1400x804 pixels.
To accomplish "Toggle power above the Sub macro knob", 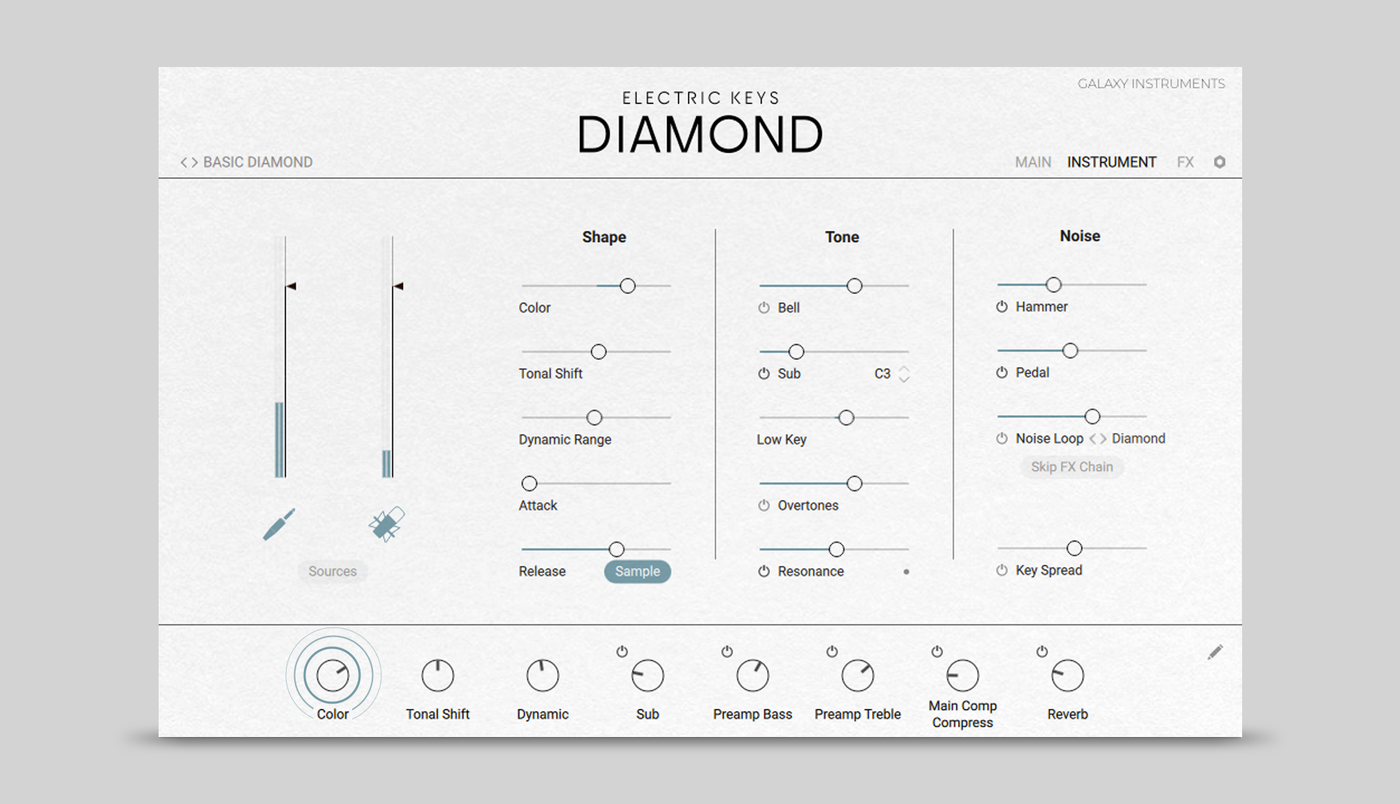I will (622, 652).
